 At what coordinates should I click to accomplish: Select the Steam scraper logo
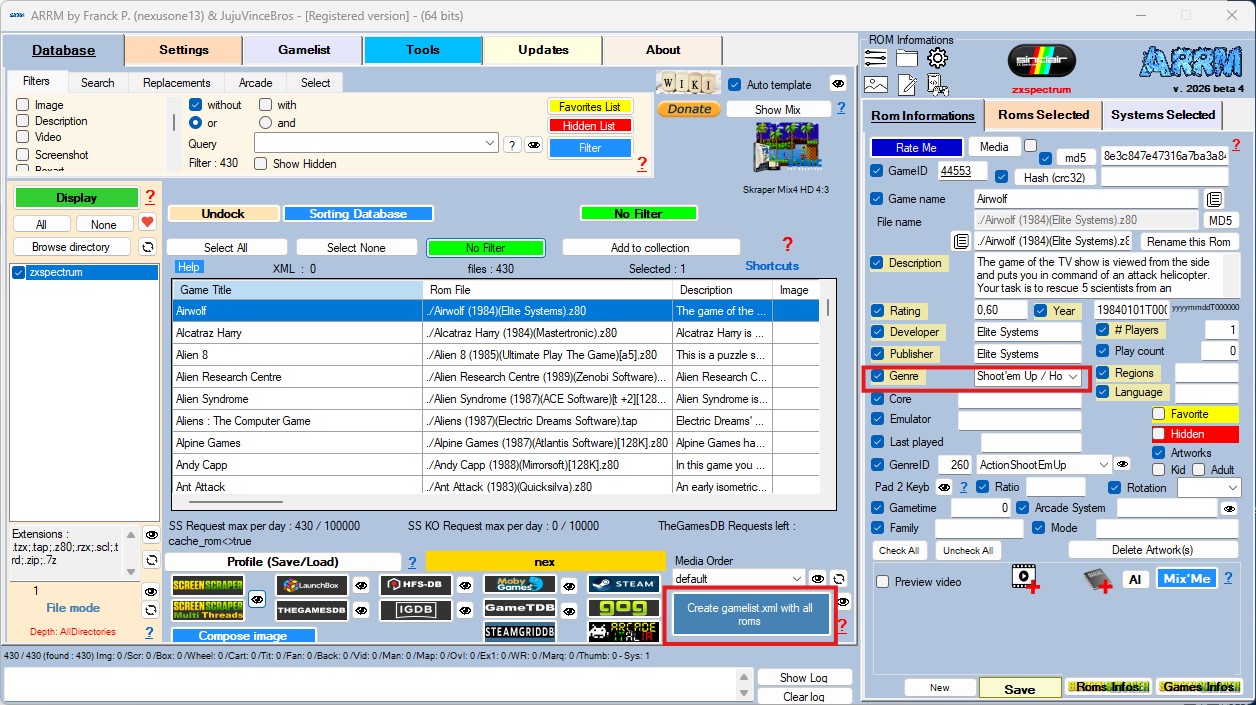pyautogui.click(x=623, y=584)
